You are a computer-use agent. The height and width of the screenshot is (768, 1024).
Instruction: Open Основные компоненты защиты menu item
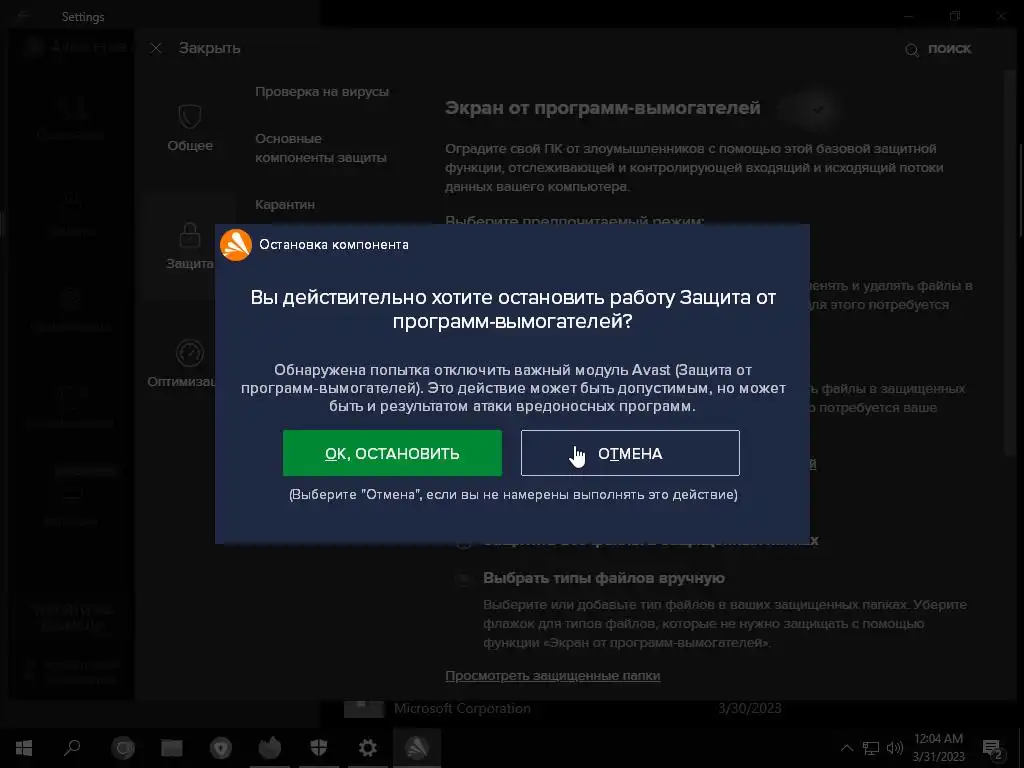coord(321,148)
